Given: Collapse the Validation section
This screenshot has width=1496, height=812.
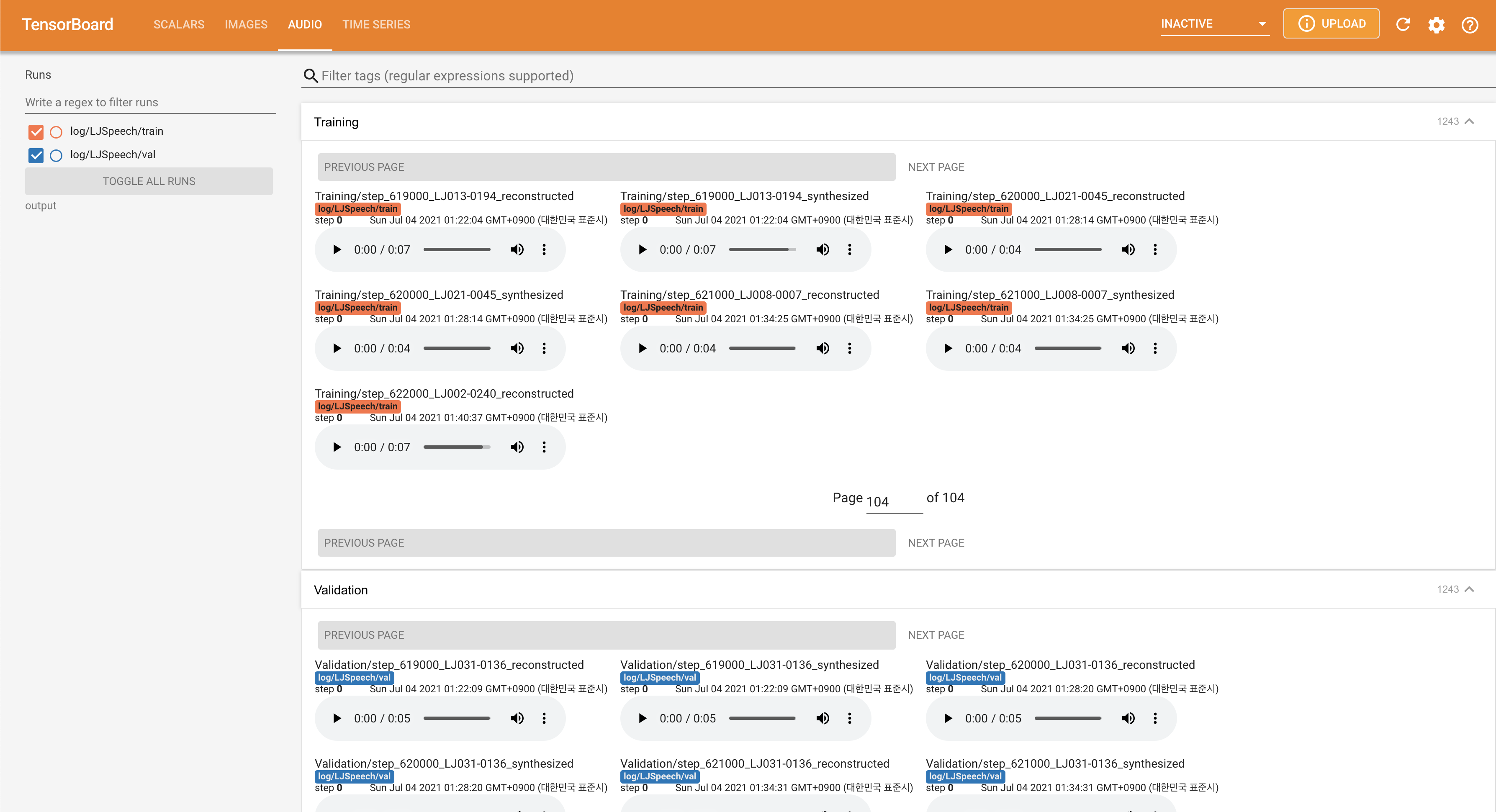Looking at the screenshot, I should click(1469, 590).
